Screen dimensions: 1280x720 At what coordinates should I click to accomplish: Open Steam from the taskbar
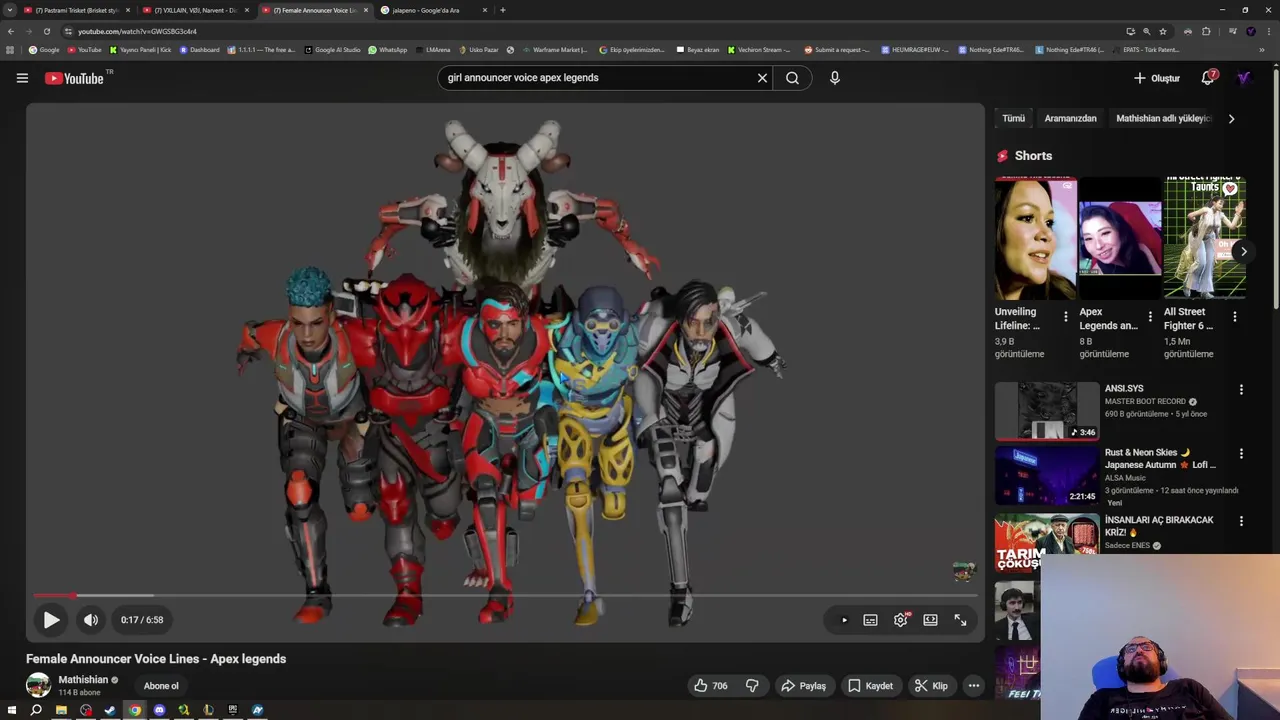coord(110,710)
